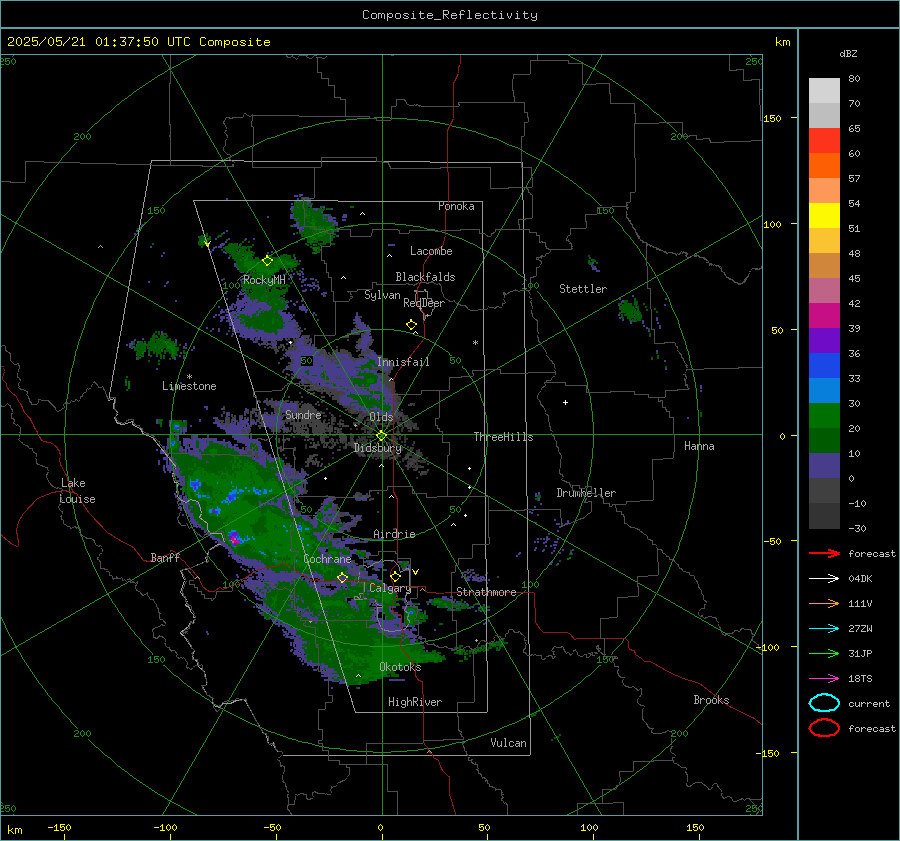Click the Strathmore town label

pyautogui.click(x=486, y=592)
